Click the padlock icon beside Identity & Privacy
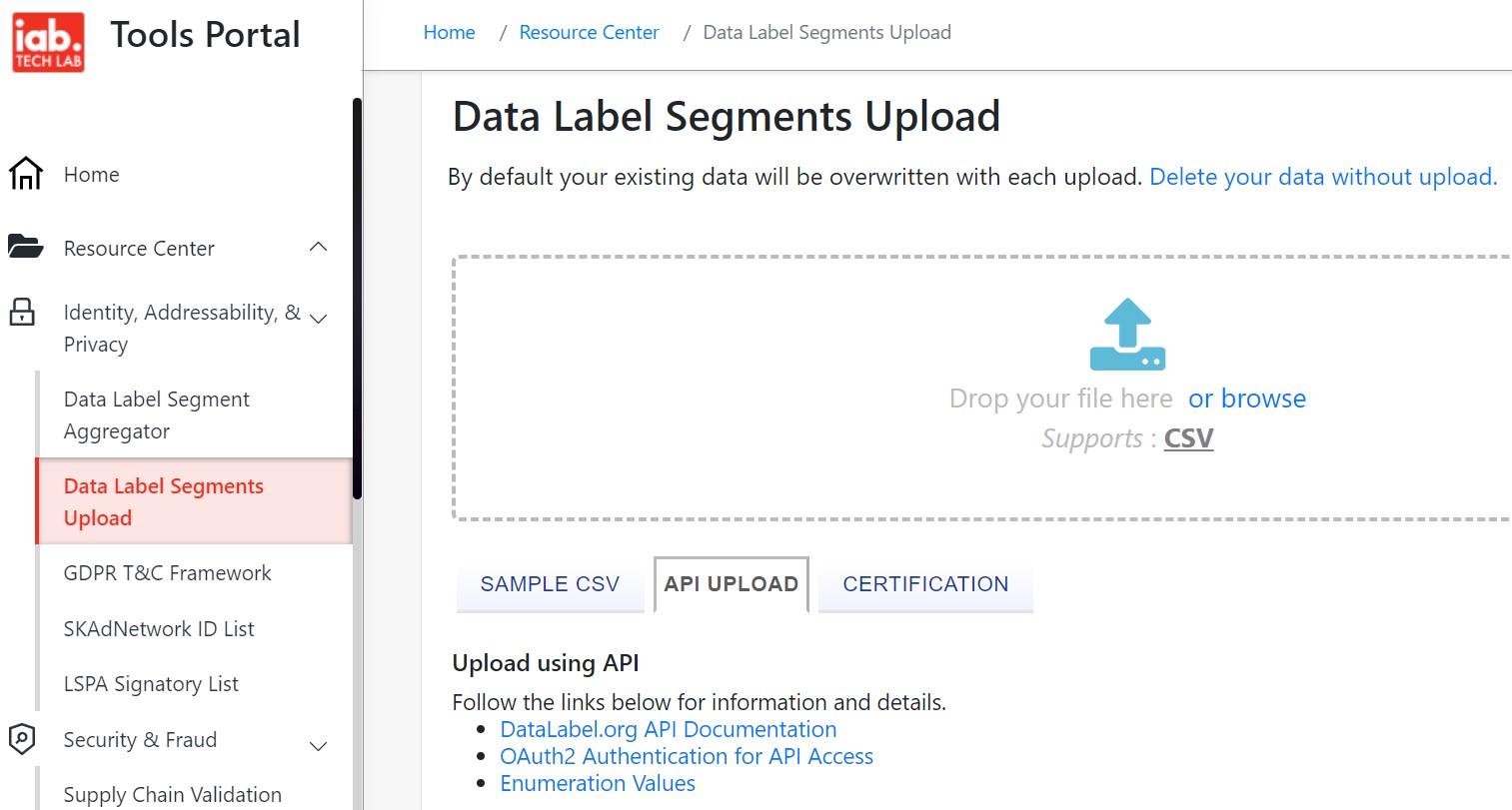This screenshot has width=1512, height=810. pyautogui.click(x=22, y=312)
